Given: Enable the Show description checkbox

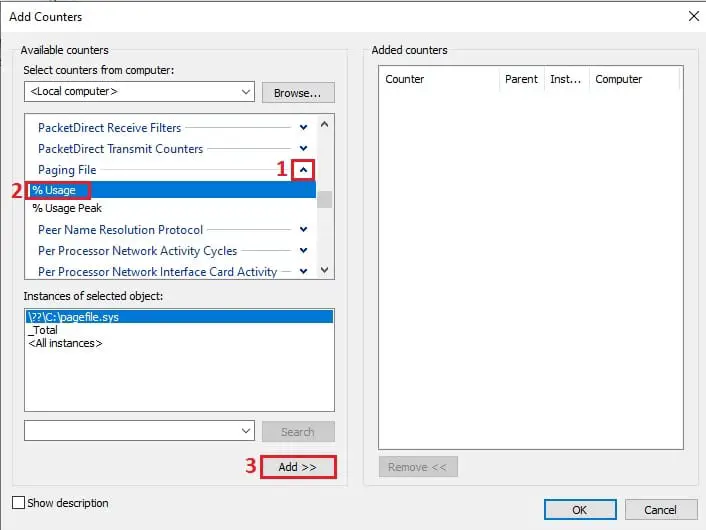Looking at the screenshot, I should tap(18, 503).
